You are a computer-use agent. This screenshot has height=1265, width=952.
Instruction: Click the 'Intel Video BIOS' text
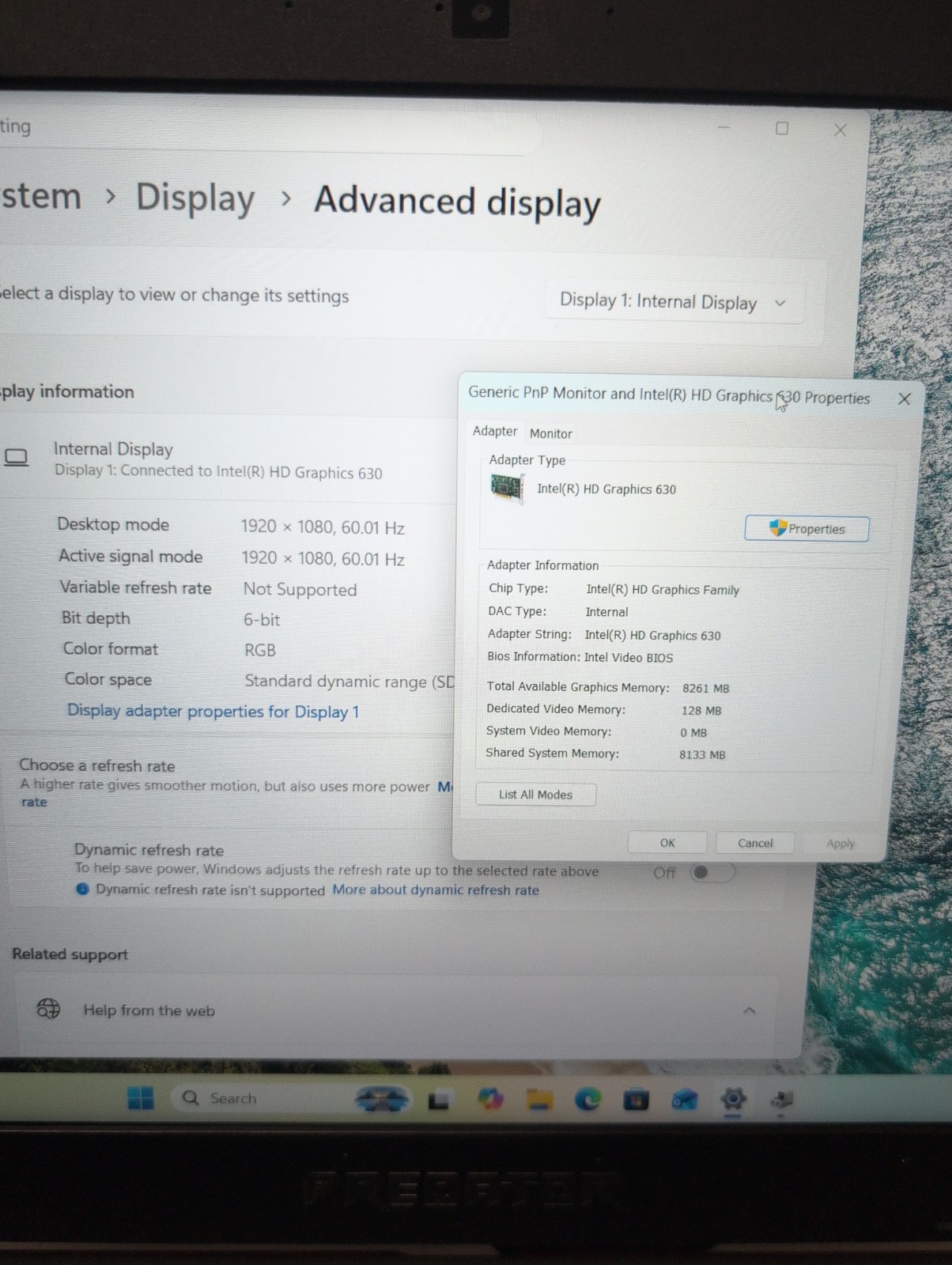[x=629, y=657]
